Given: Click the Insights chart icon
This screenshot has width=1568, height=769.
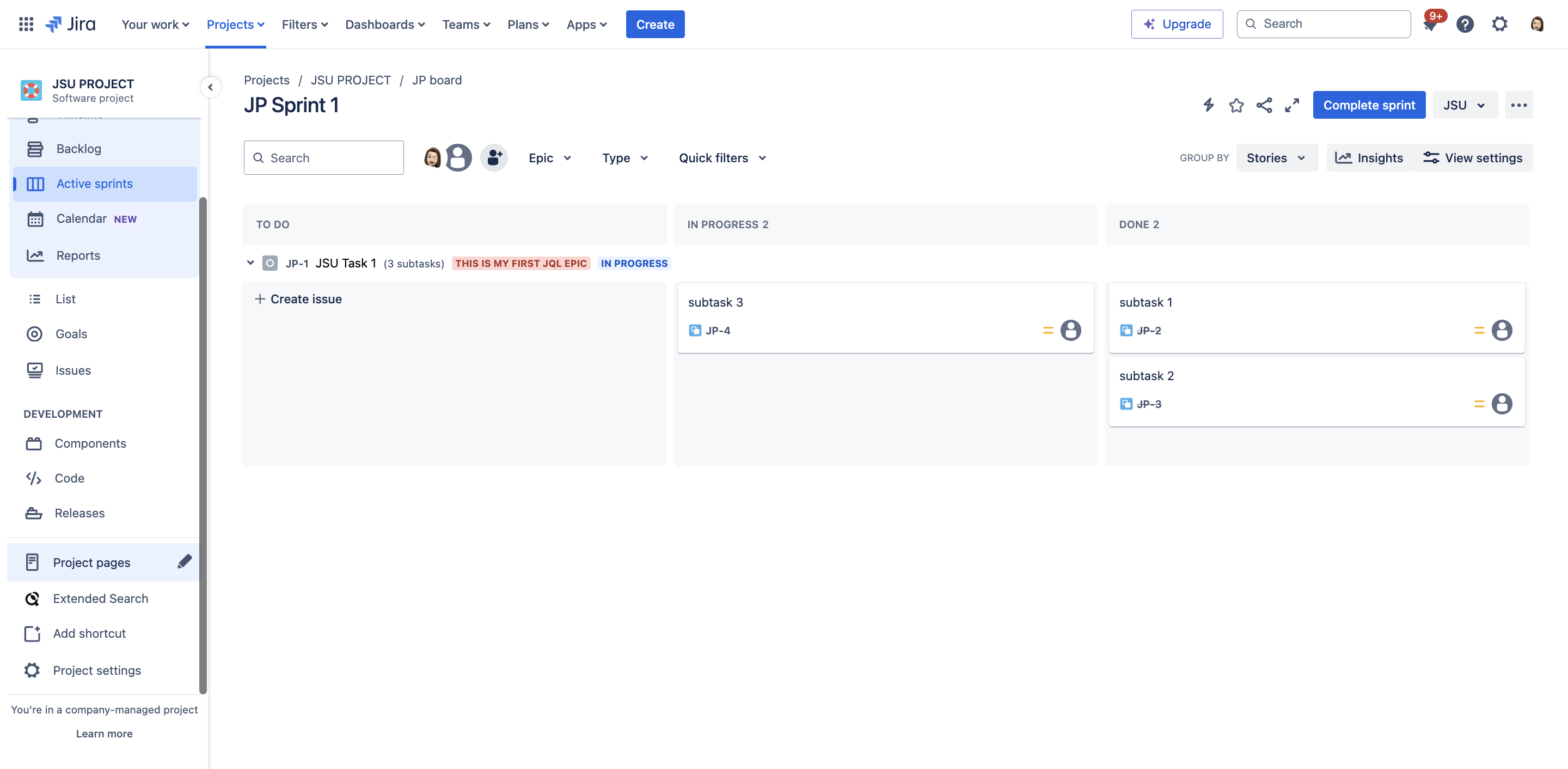Looking at the screenshot, I should coord(1344,157).
